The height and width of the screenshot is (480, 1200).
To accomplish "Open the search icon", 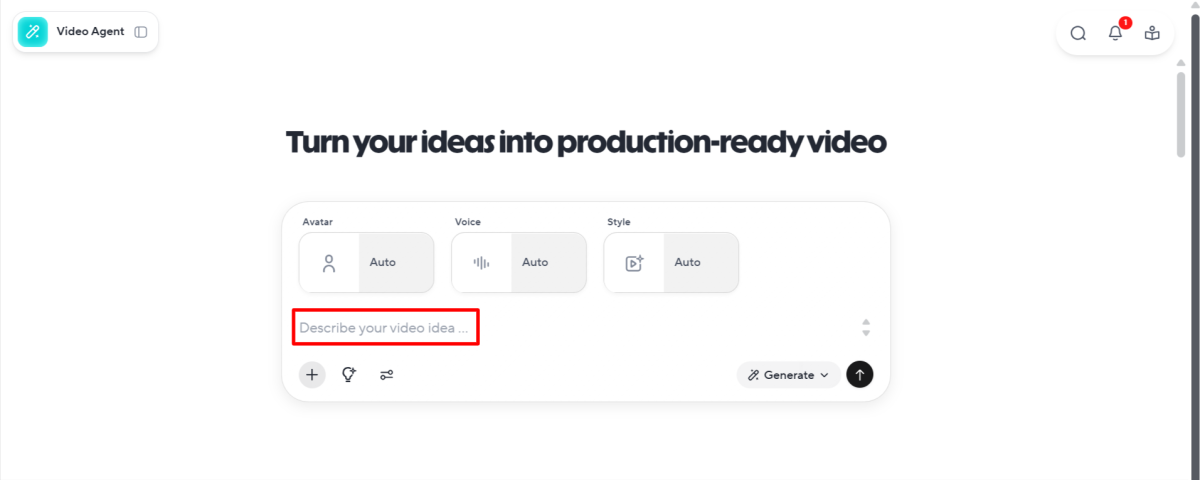I will 1078,33.
